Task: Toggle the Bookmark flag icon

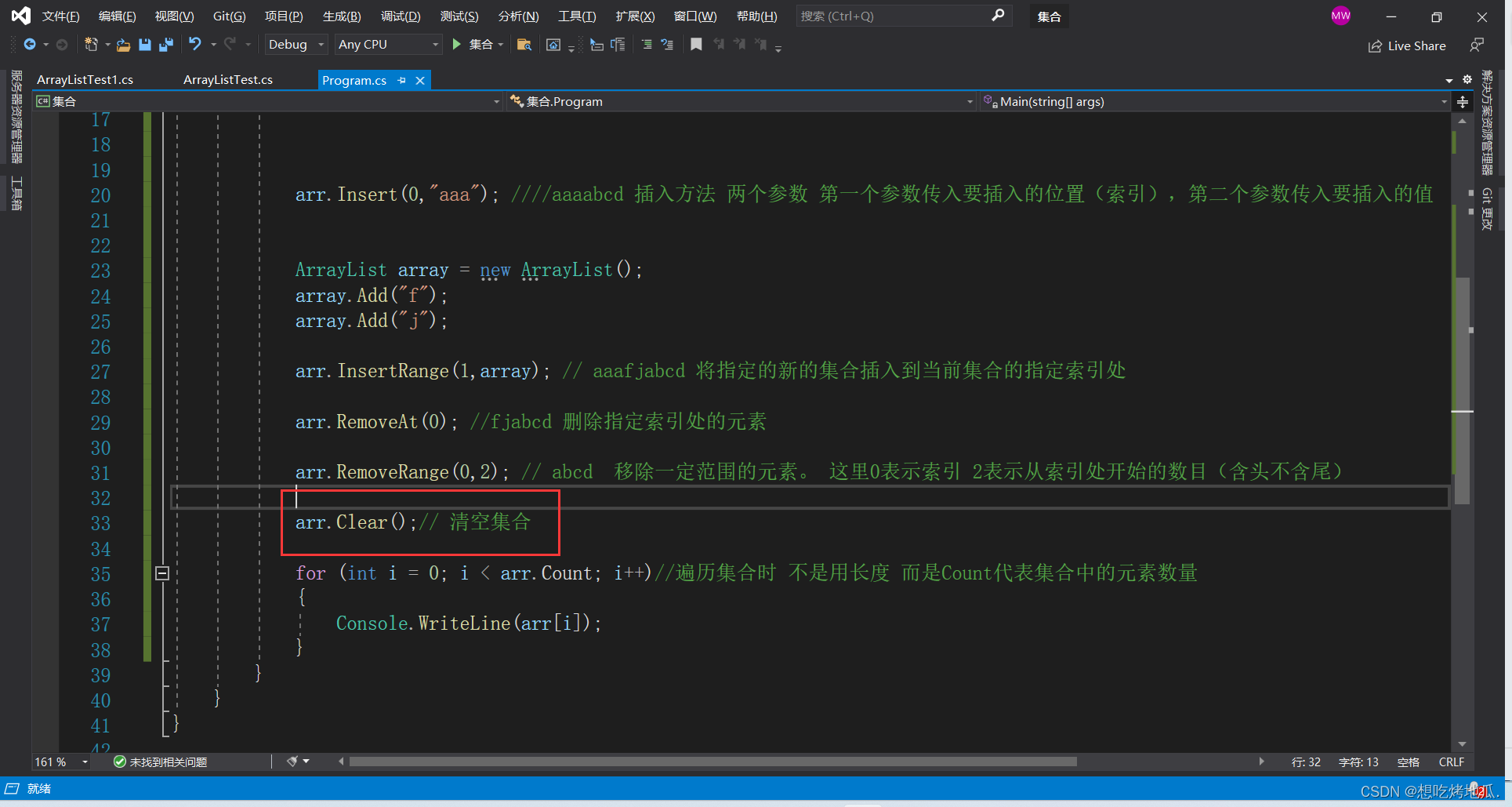Action: coord(696,45)
